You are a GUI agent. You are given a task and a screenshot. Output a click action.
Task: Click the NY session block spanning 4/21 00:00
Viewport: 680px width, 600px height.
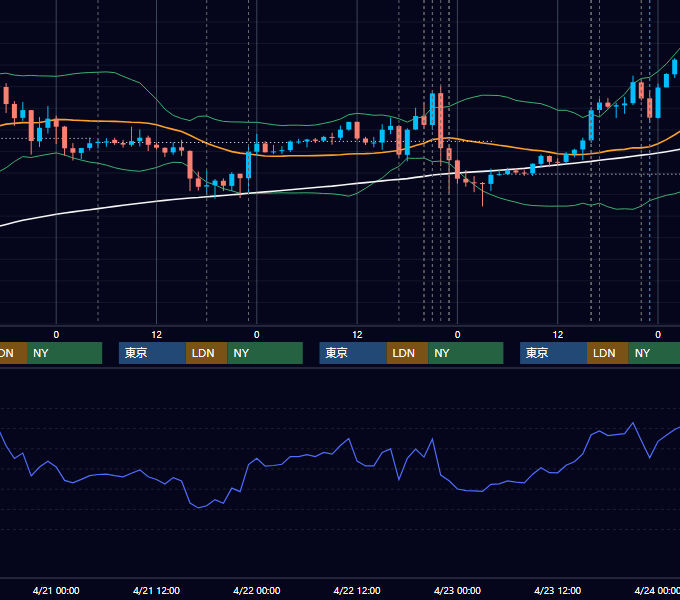point(64,353)
